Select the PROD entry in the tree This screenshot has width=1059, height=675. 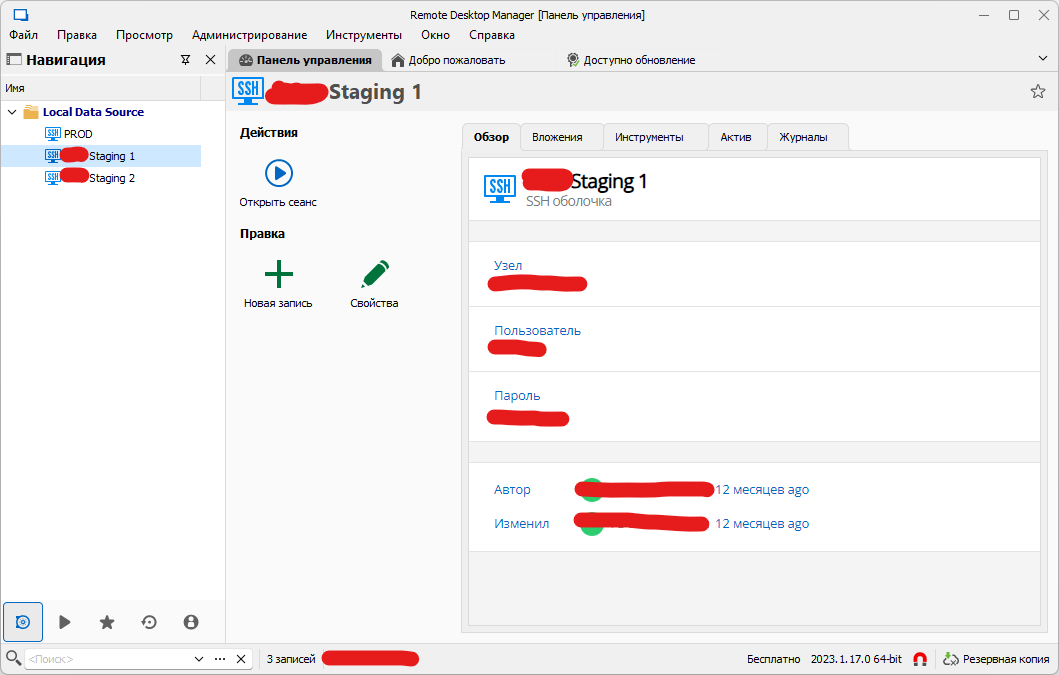tap(78, 134)
